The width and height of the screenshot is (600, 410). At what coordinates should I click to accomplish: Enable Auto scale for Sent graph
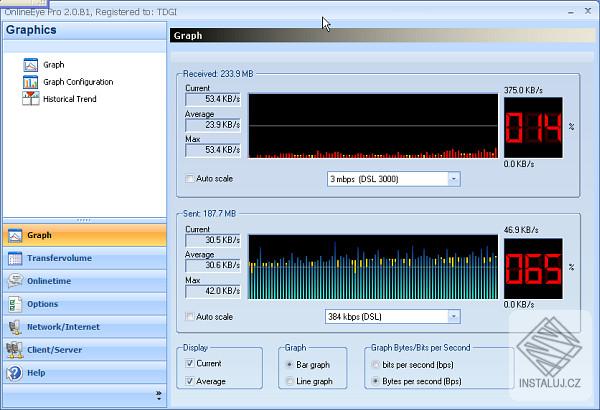(x=191, y=317)
